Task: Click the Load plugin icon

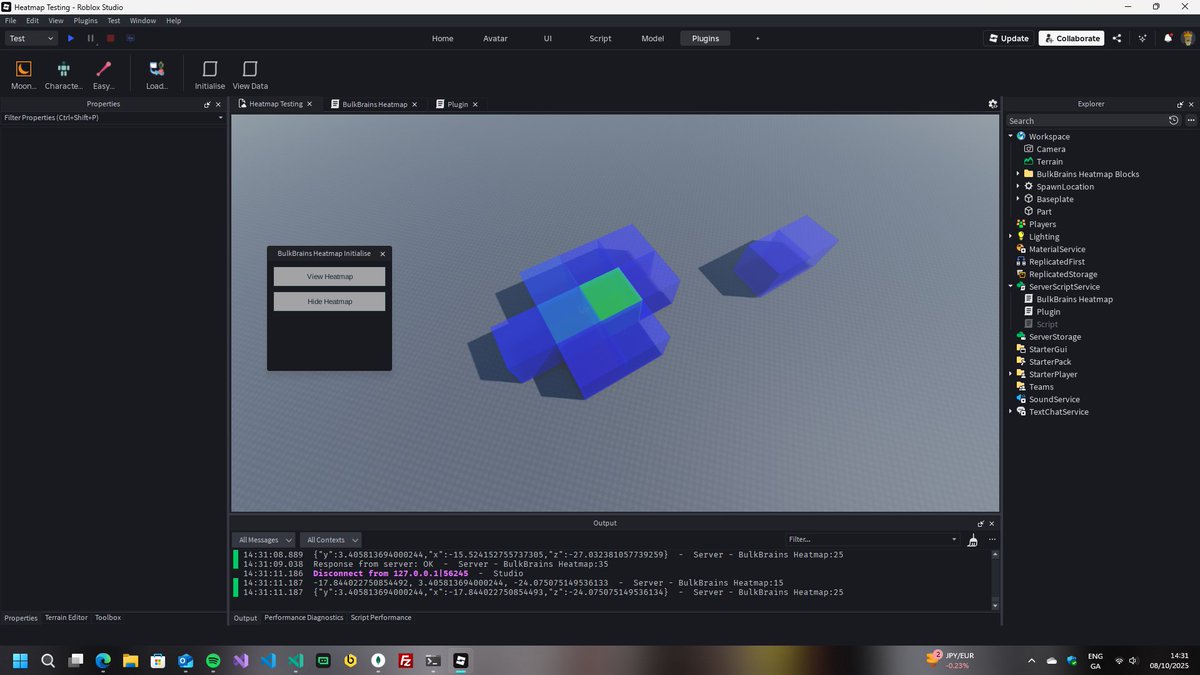Action: [x=157, y=75]
